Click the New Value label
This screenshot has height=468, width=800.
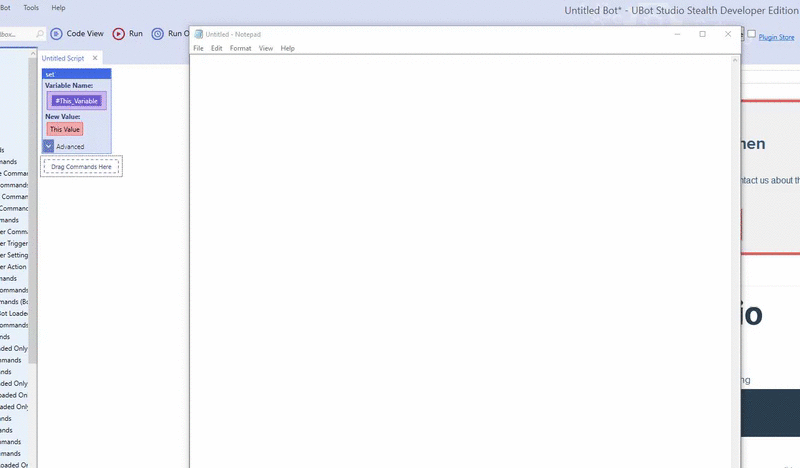(x=63, y=116)
